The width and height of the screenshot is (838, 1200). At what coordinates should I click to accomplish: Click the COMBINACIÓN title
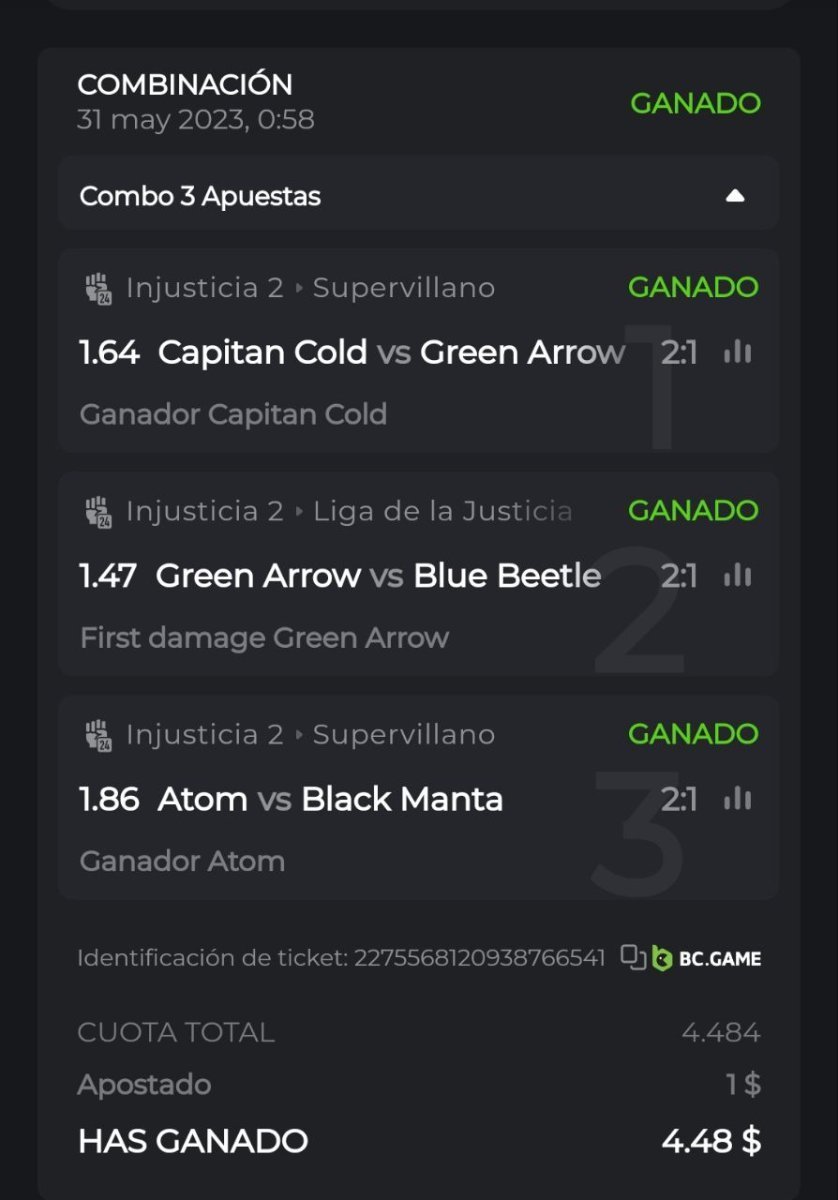[185, 84]
